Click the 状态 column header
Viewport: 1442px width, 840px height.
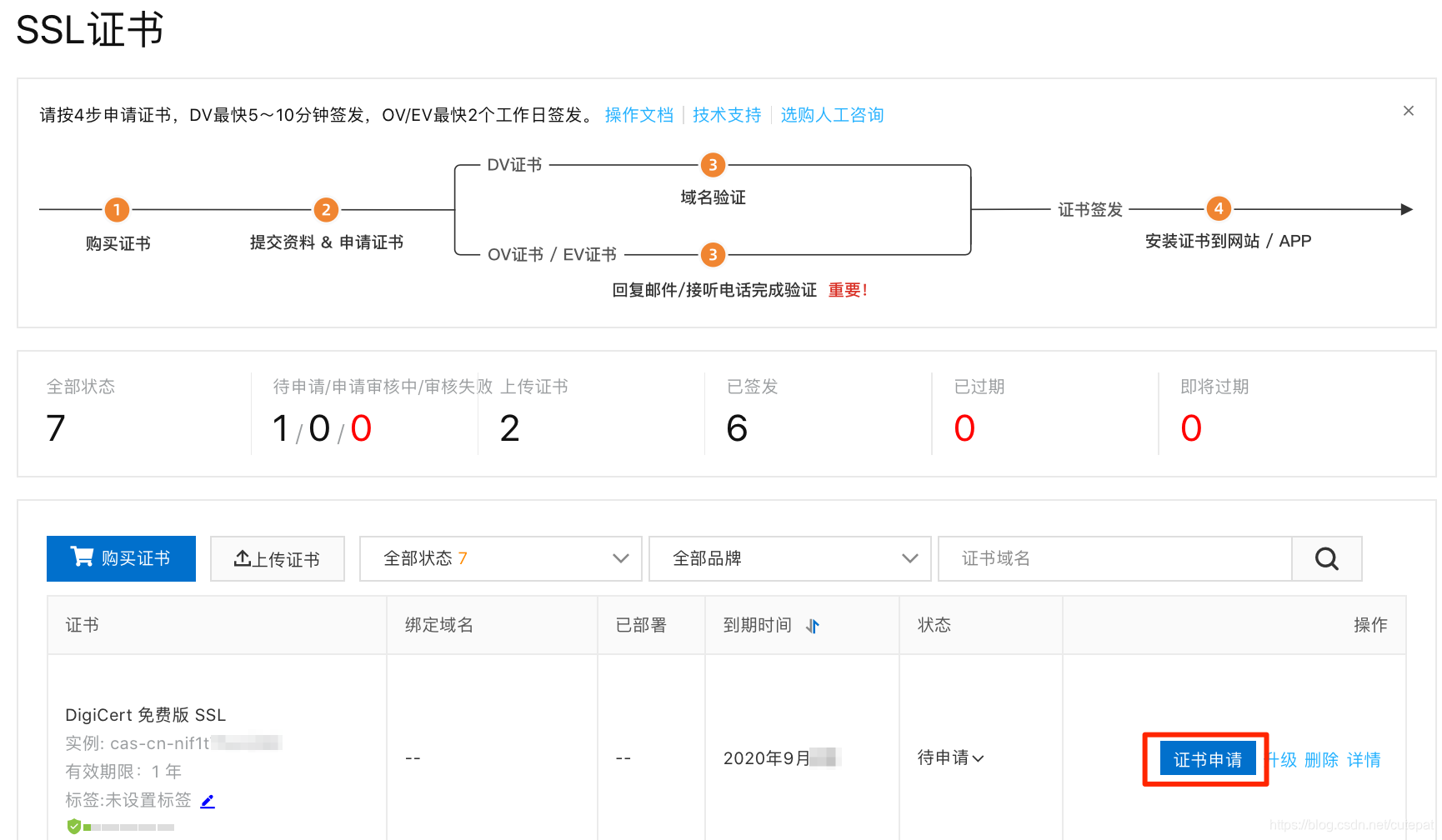(934, 625)
